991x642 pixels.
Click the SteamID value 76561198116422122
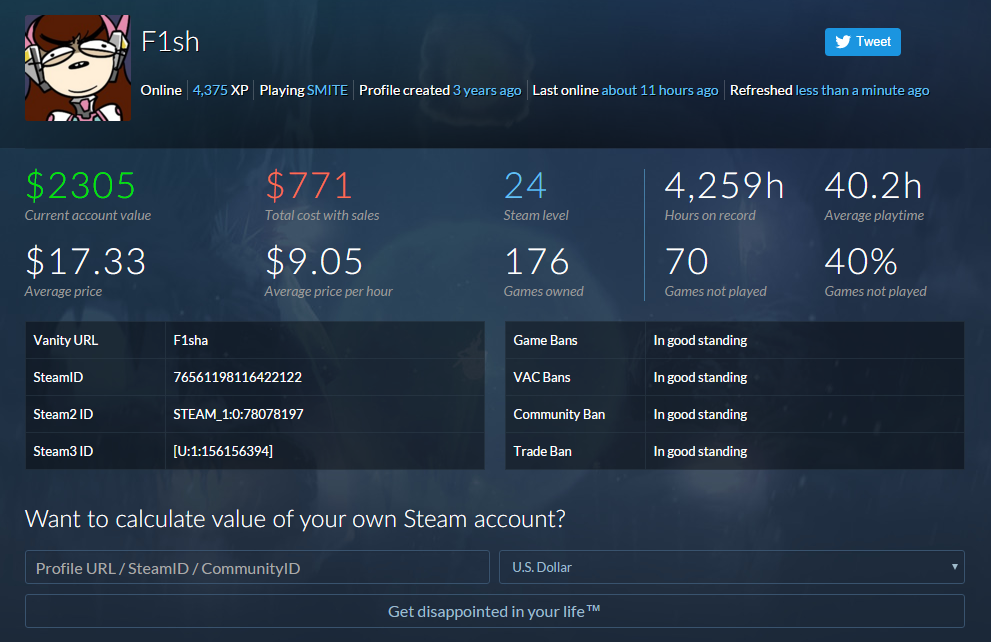click(x=238, y=377)
